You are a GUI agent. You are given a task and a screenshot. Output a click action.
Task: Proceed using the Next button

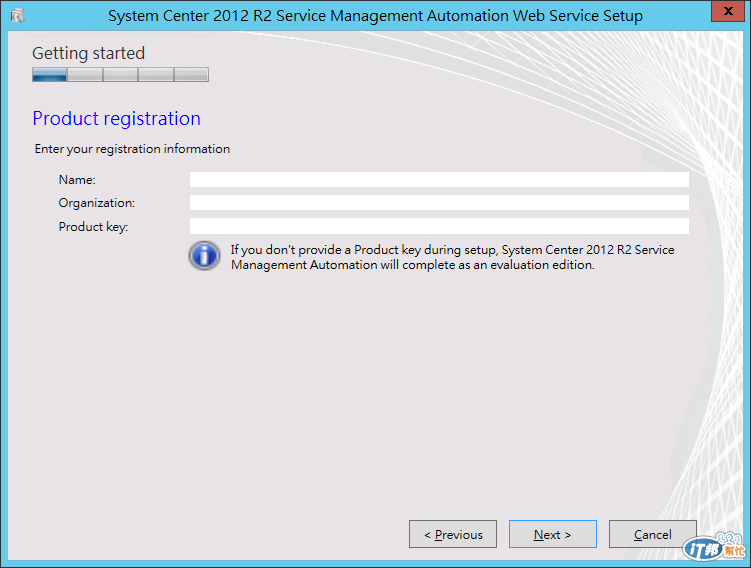(x=553, y=534)
